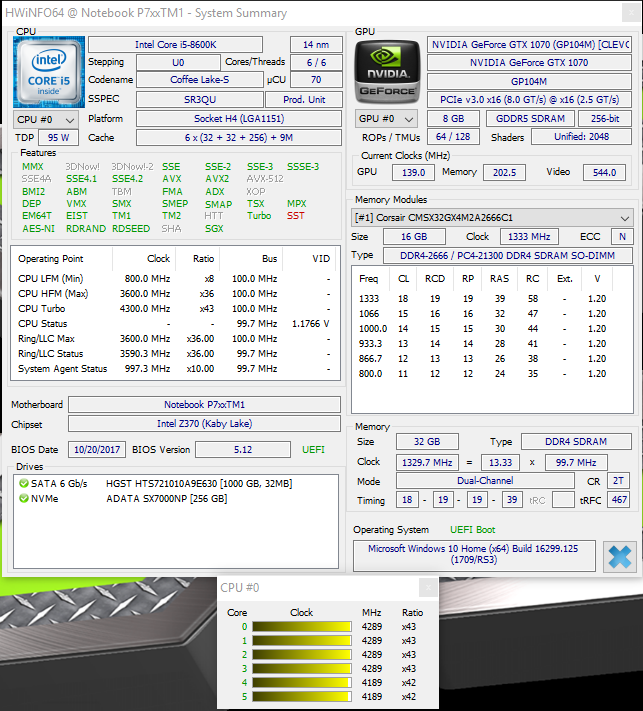
Task: Click the cache size field
Action: click(239, 137)
